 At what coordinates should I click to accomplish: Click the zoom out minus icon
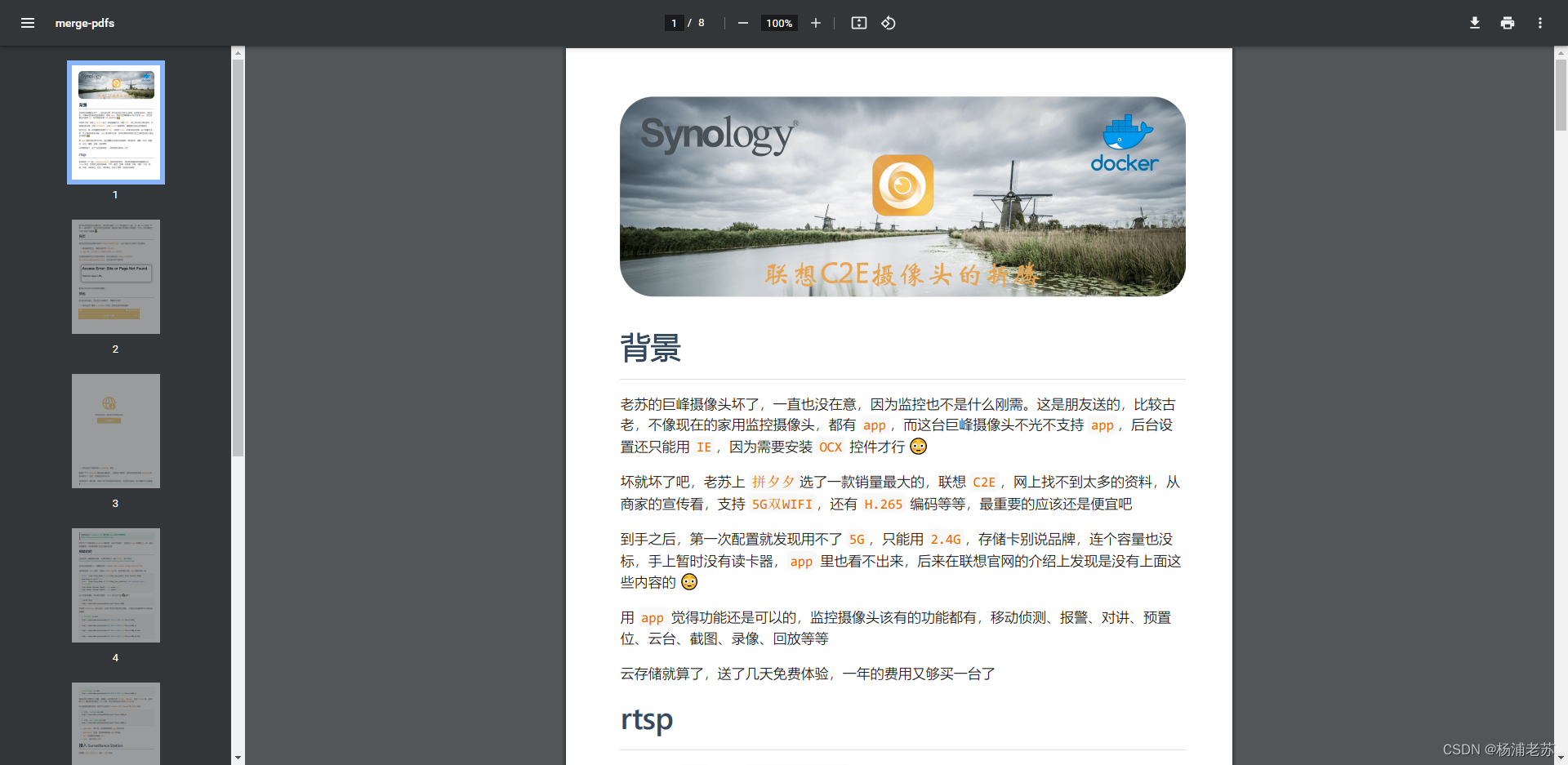(743, 23)
